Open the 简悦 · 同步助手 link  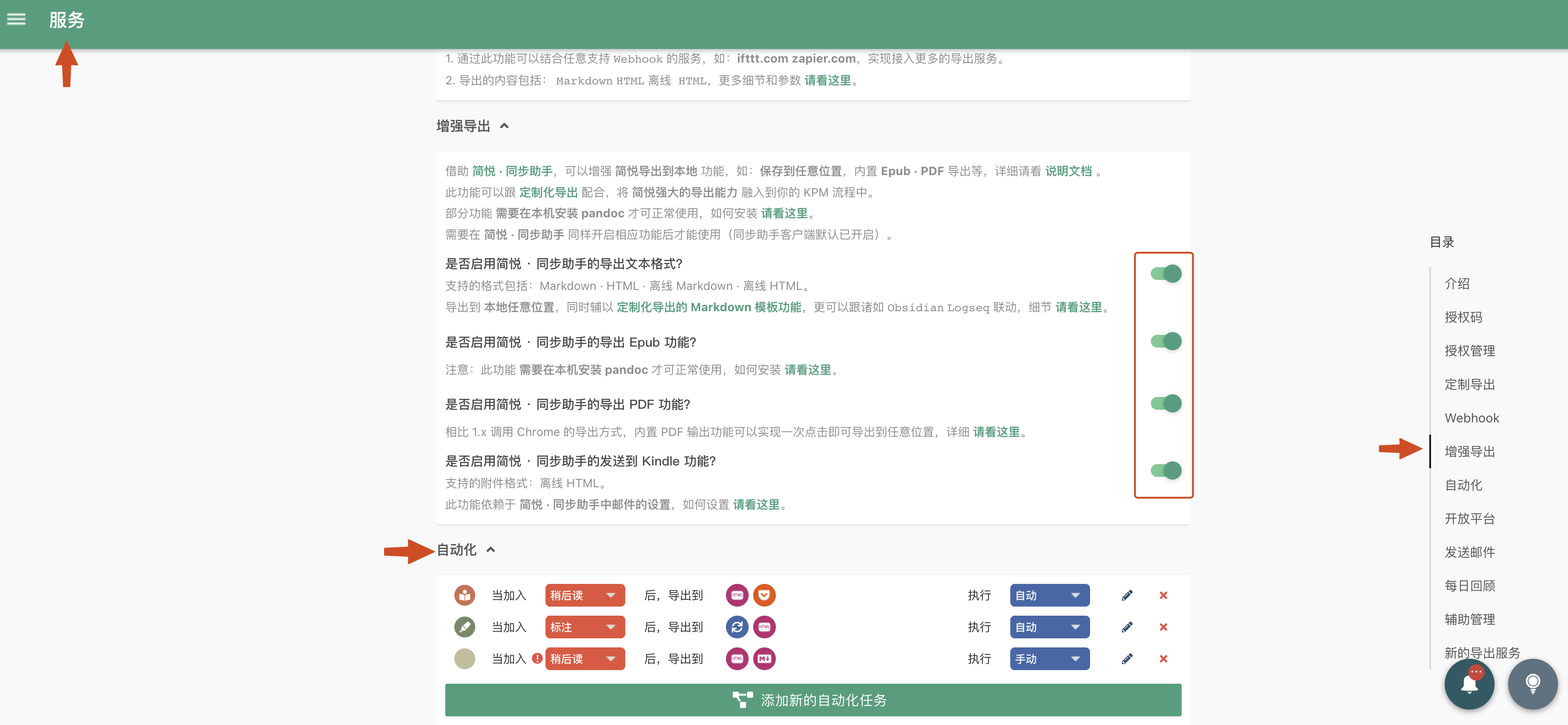click(512, 171)
